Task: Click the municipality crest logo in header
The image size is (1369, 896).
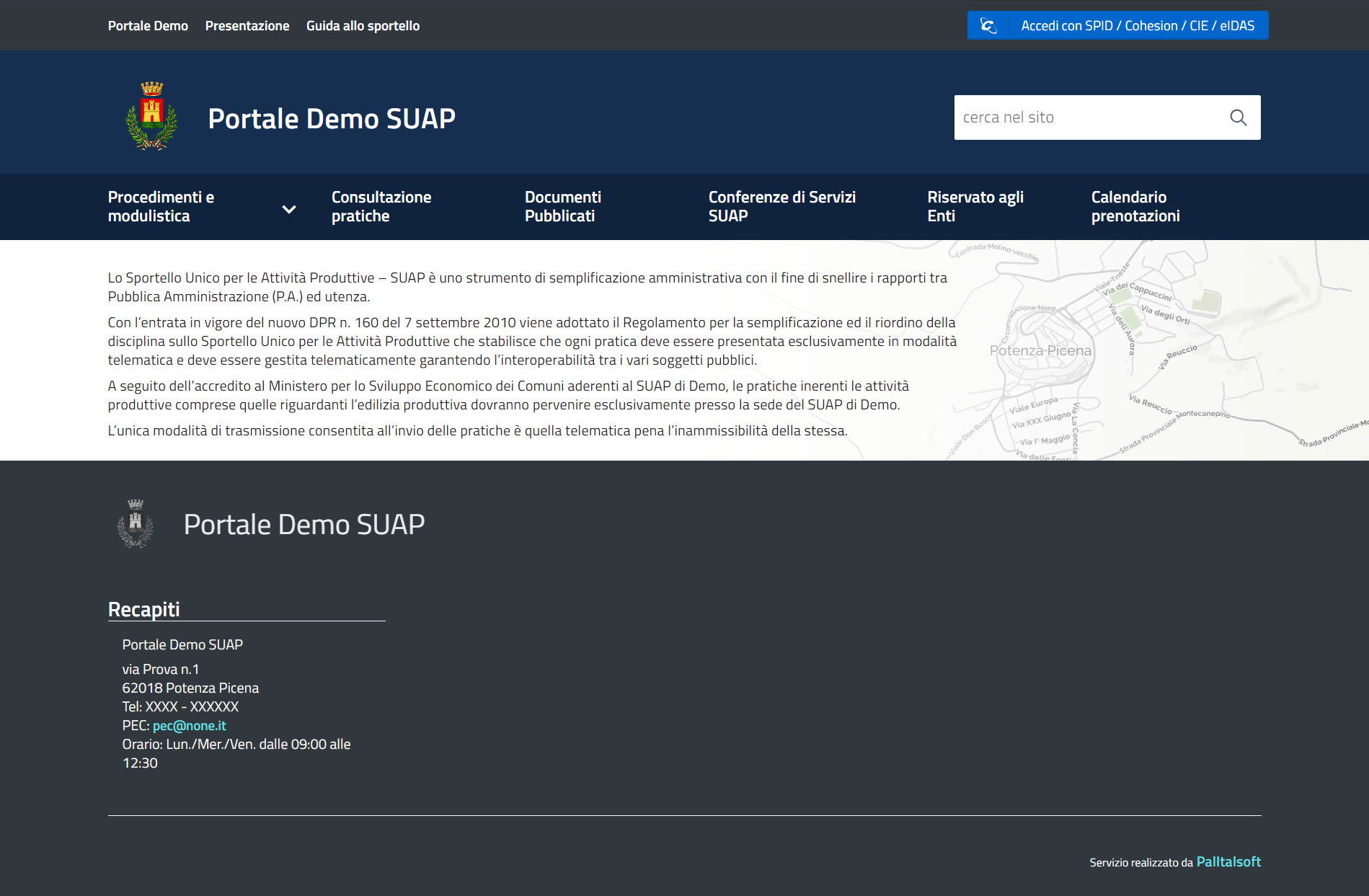Action: tap(151, 116)
